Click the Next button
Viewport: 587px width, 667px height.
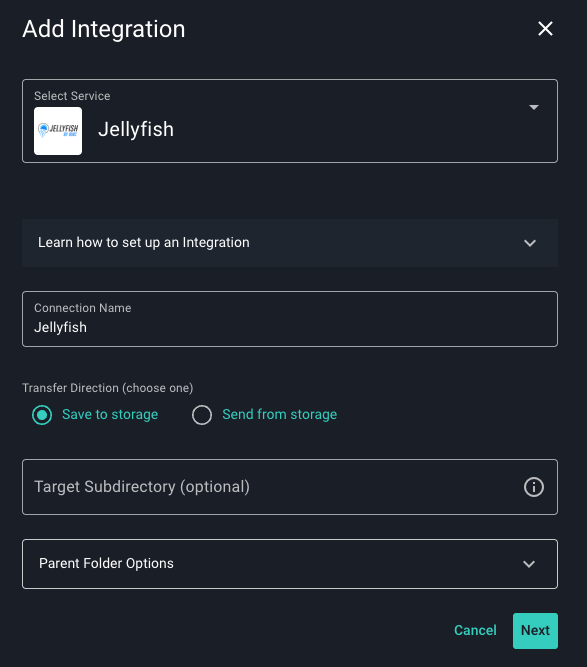pyautogui.click(x=535, y=631)
